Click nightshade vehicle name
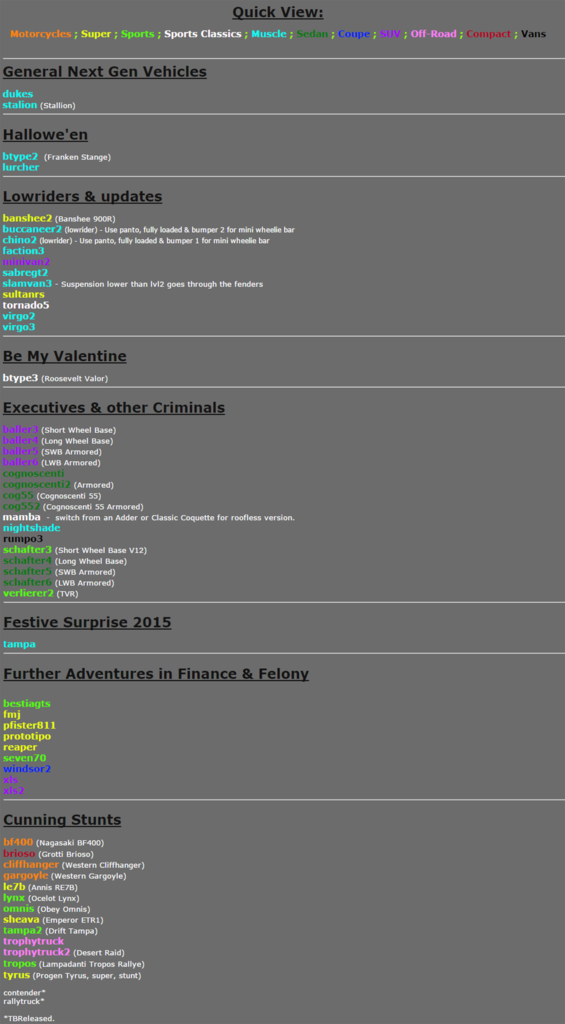 point(31,528)
